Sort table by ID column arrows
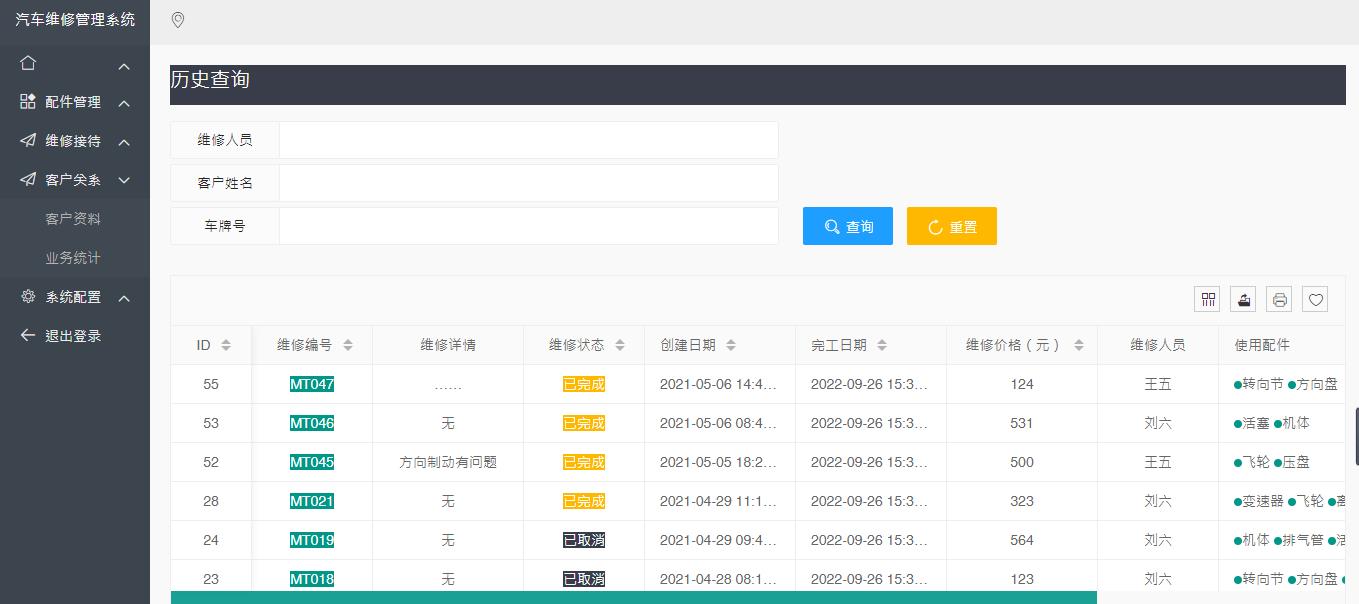The width and height of the screenshot is (1359, 604). click(226, 345)
